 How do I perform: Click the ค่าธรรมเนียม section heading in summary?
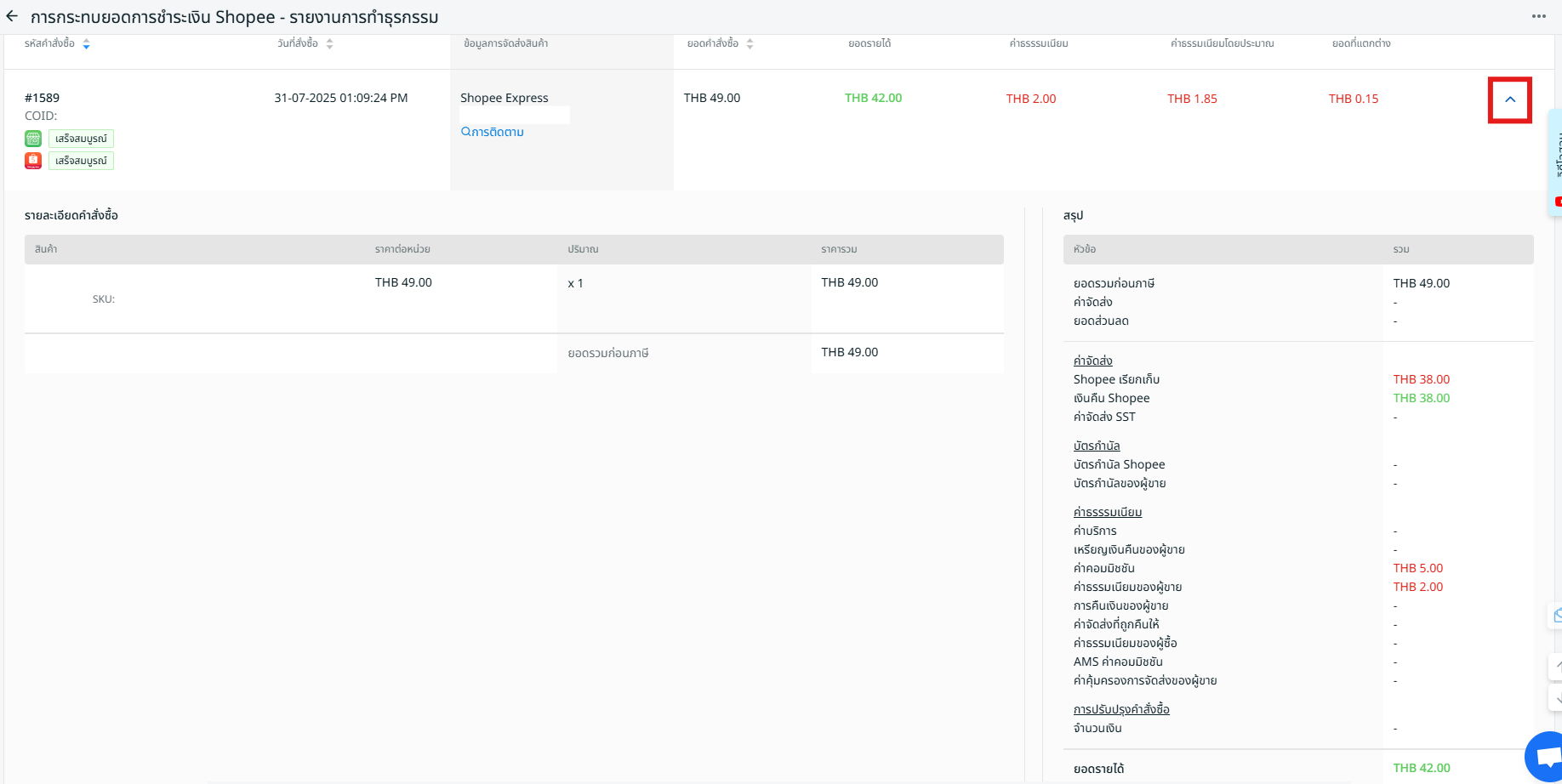[x=1107, y=512]
